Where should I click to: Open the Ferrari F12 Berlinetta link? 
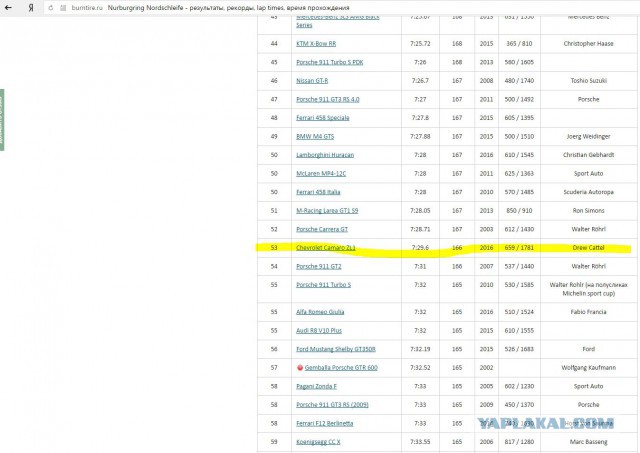pyautogui.click(x=324, y=424)
